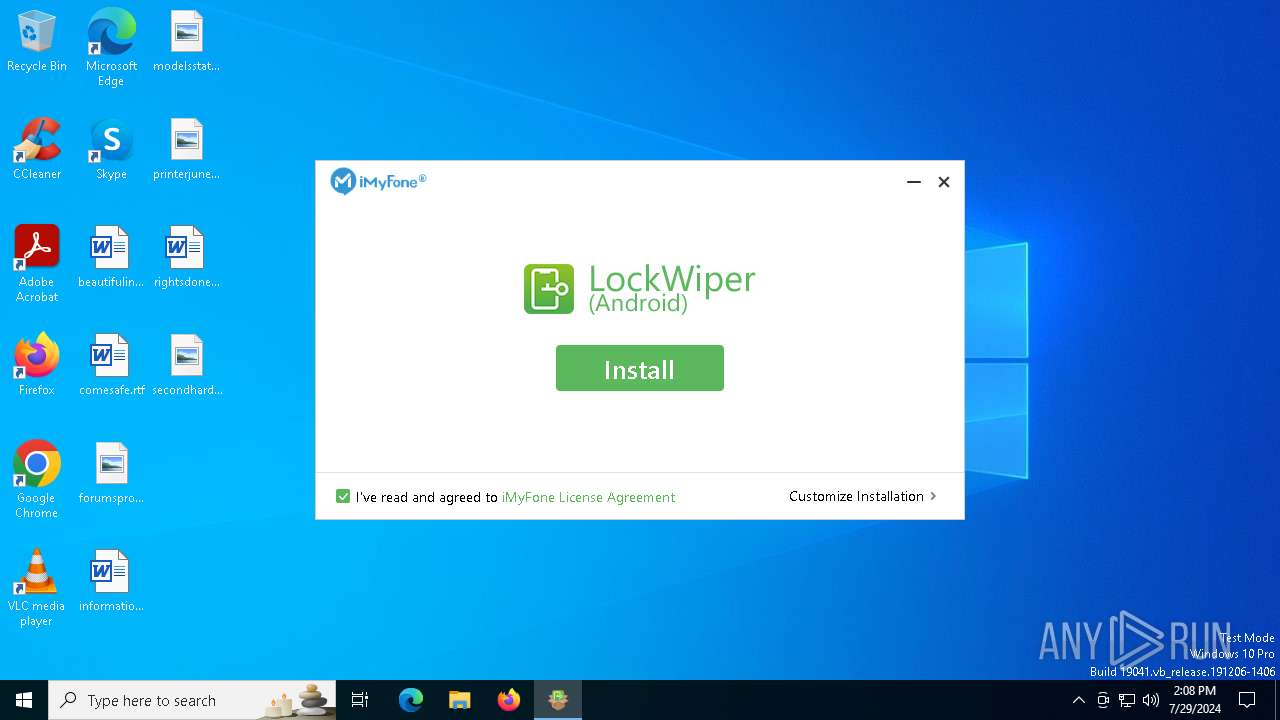The height and width of the screenshot is (720, 1280).
Task: Open the Windows Start menu
Action: (x=24, y=700)
